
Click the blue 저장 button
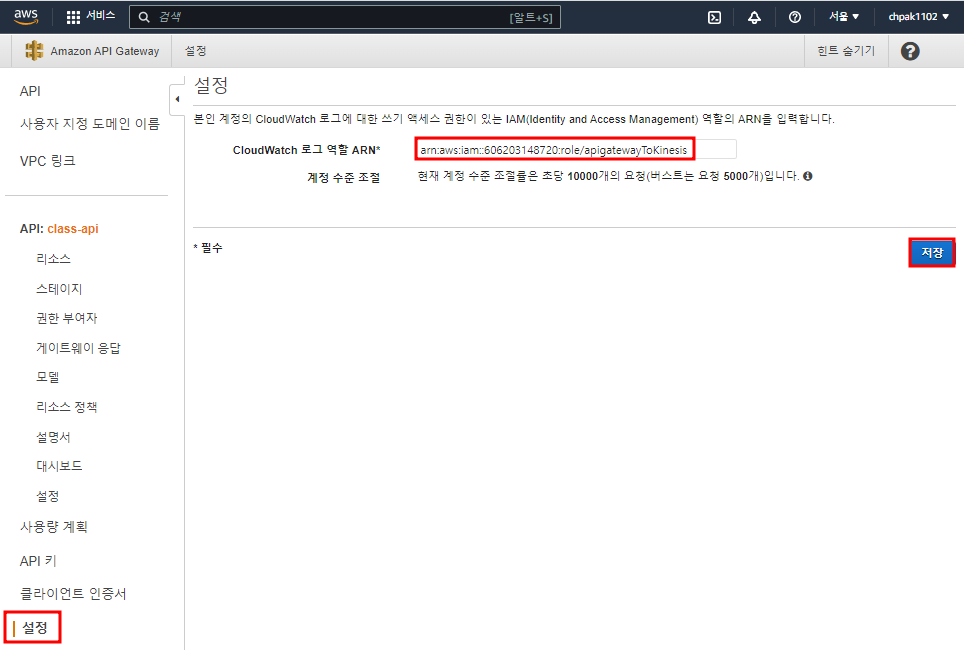(932, 253)
